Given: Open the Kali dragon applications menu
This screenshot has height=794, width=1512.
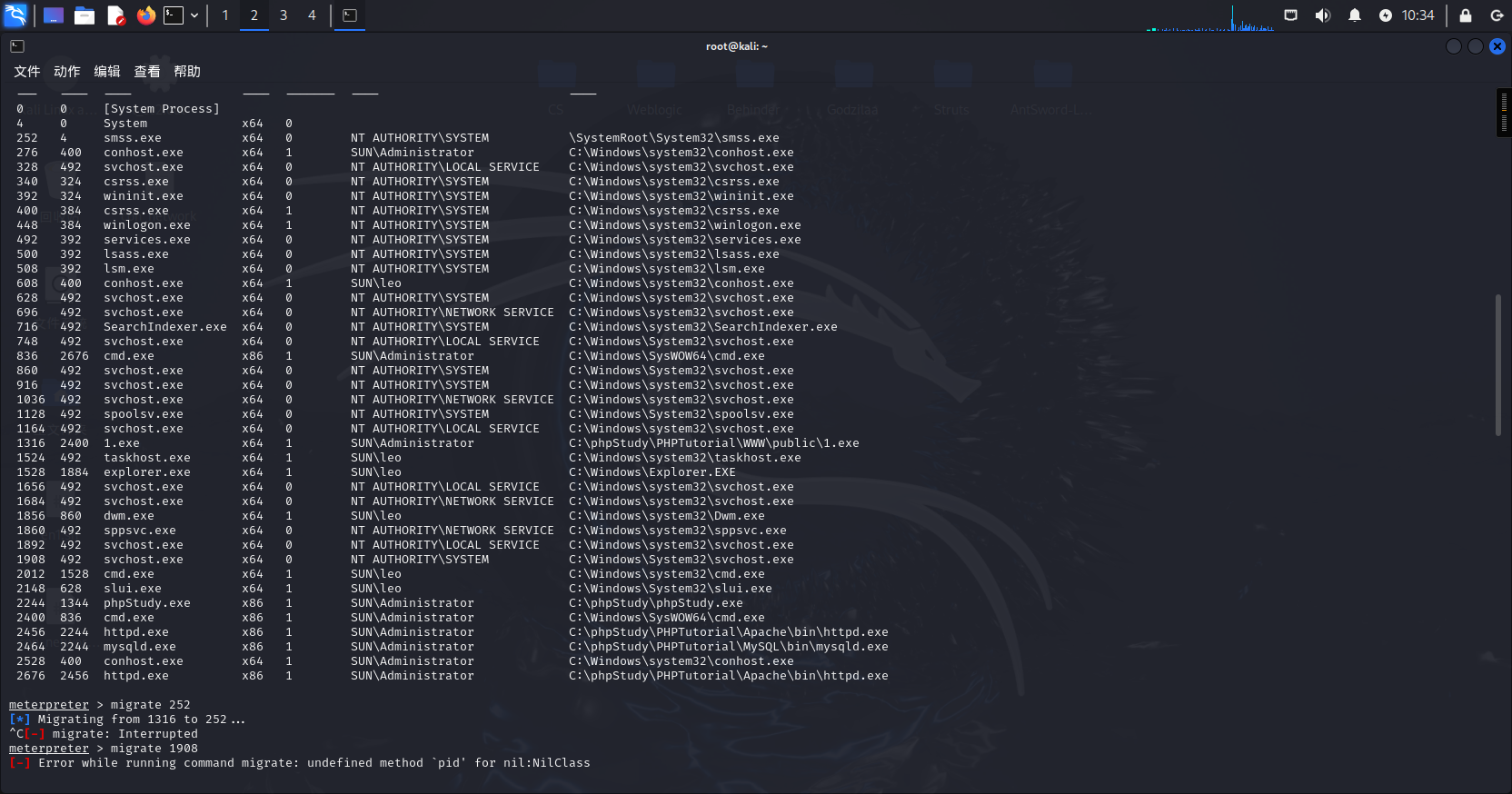Looking at the screenshot, I should [x=15, y=15].
